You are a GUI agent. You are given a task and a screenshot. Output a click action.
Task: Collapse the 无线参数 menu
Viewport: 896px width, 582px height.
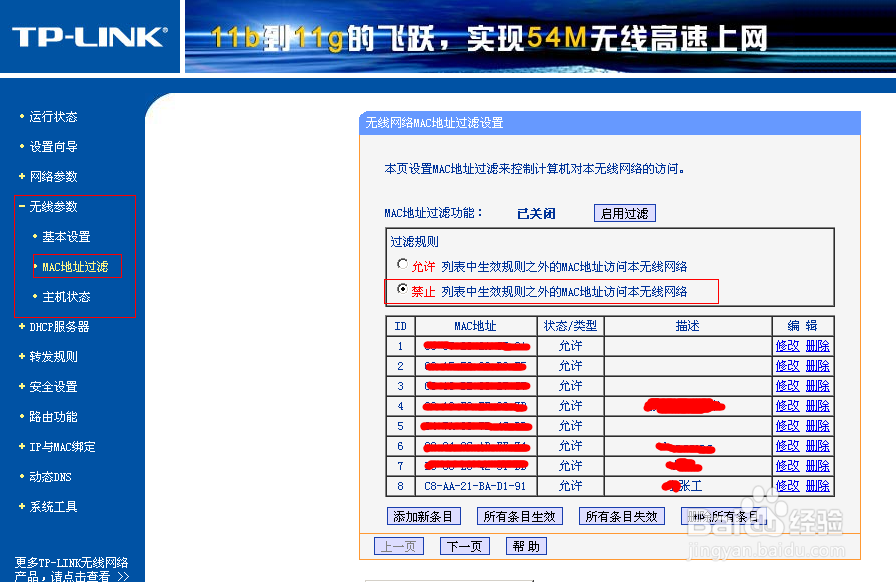pos(53,206)
